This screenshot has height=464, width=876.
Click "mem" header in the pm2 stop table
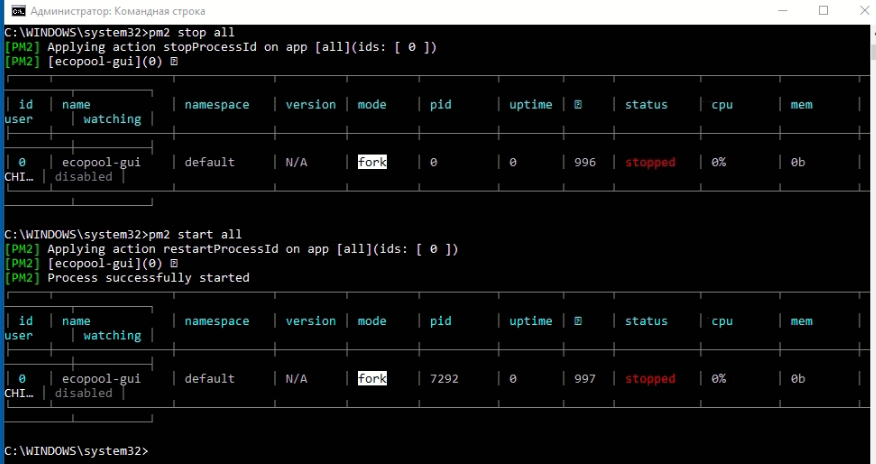[801, 104]
